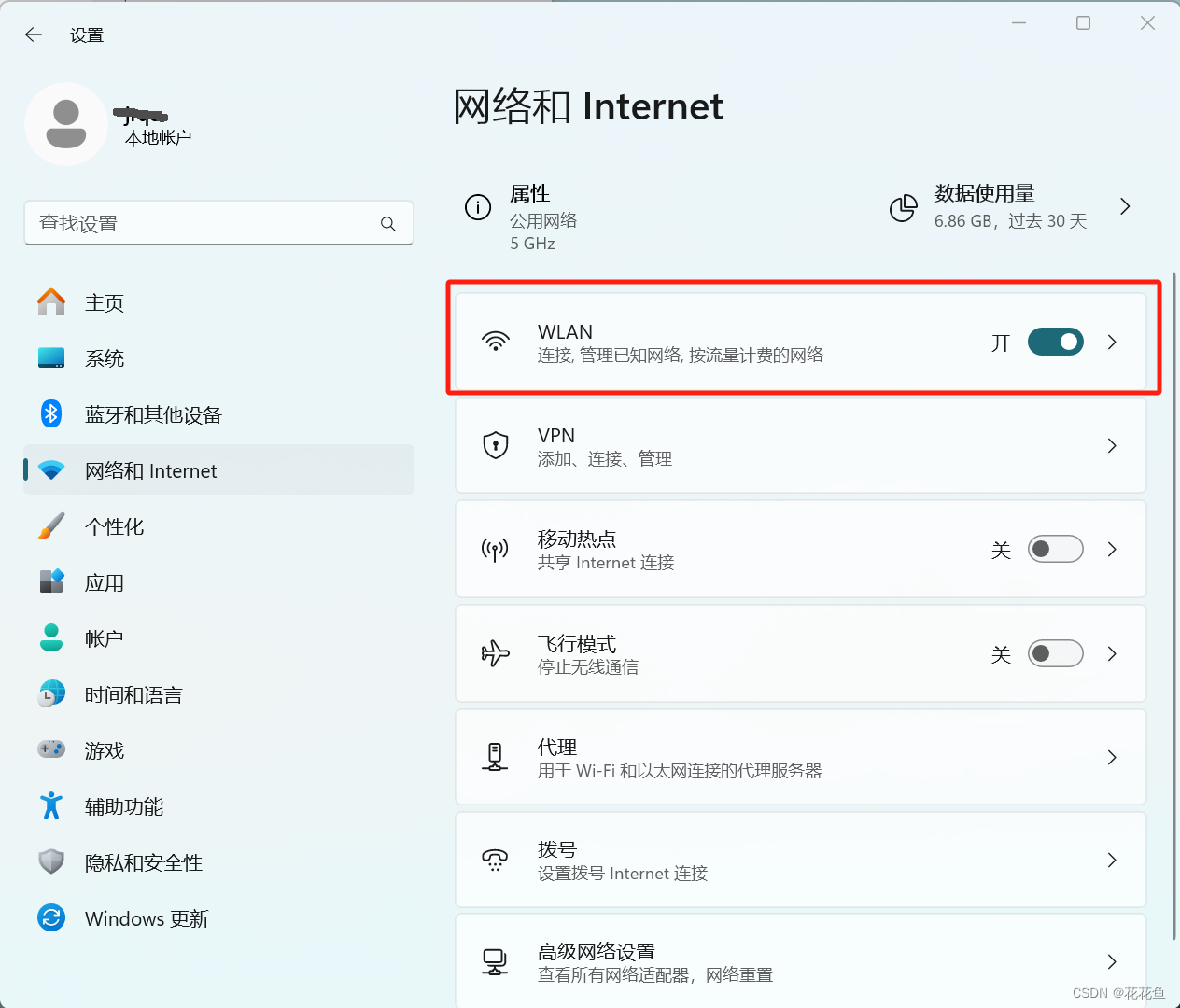The width and height of the screenshot is (1180, 1008).
Task: Expand 数据使用量 with its chevron
Action: 1125,206
